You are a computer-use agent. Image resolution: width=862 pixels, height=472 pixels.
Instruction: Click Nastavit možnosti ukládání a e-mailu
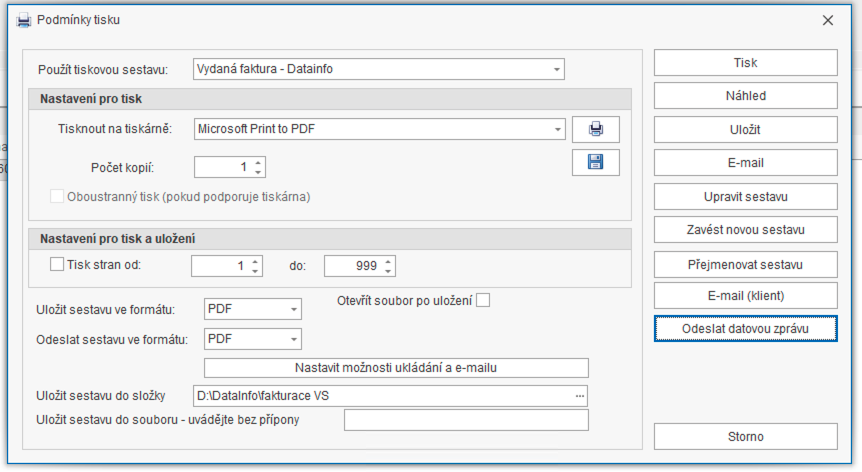tap(396, 368)
